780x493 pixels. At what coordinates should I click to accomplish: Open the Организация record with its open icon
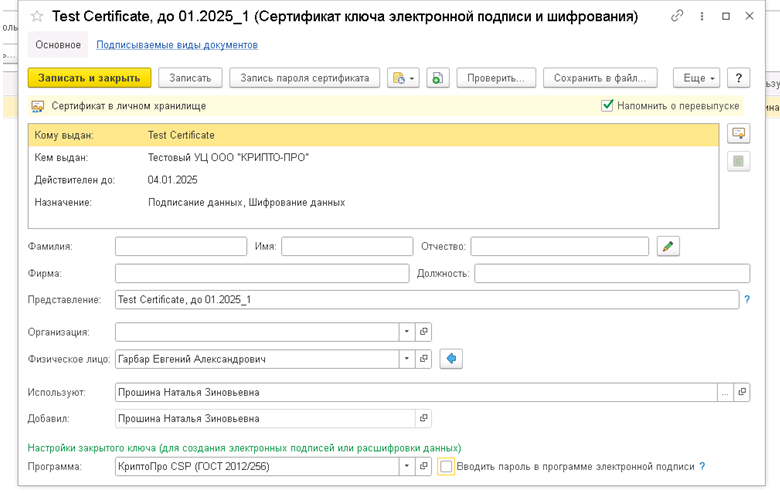424,332
